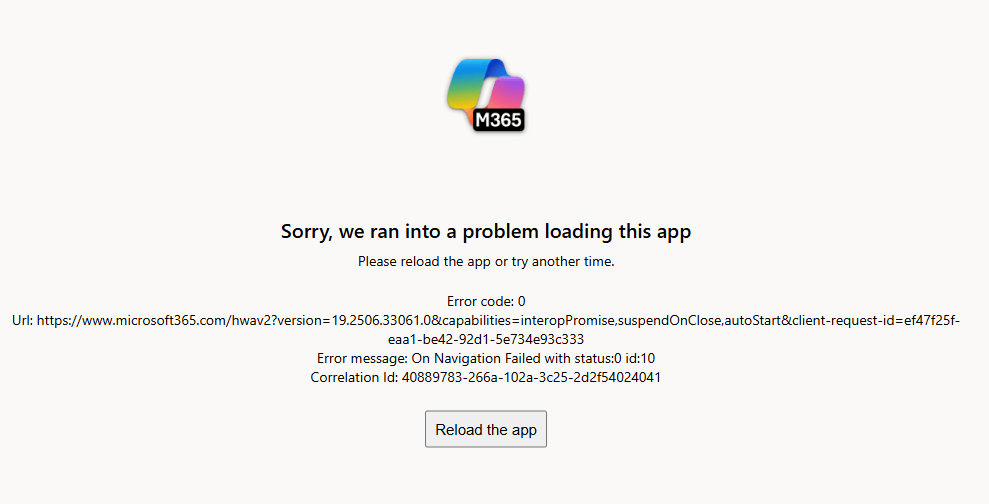
Task: Click the 'Correlation Id:' label
Action: (354, 377)
